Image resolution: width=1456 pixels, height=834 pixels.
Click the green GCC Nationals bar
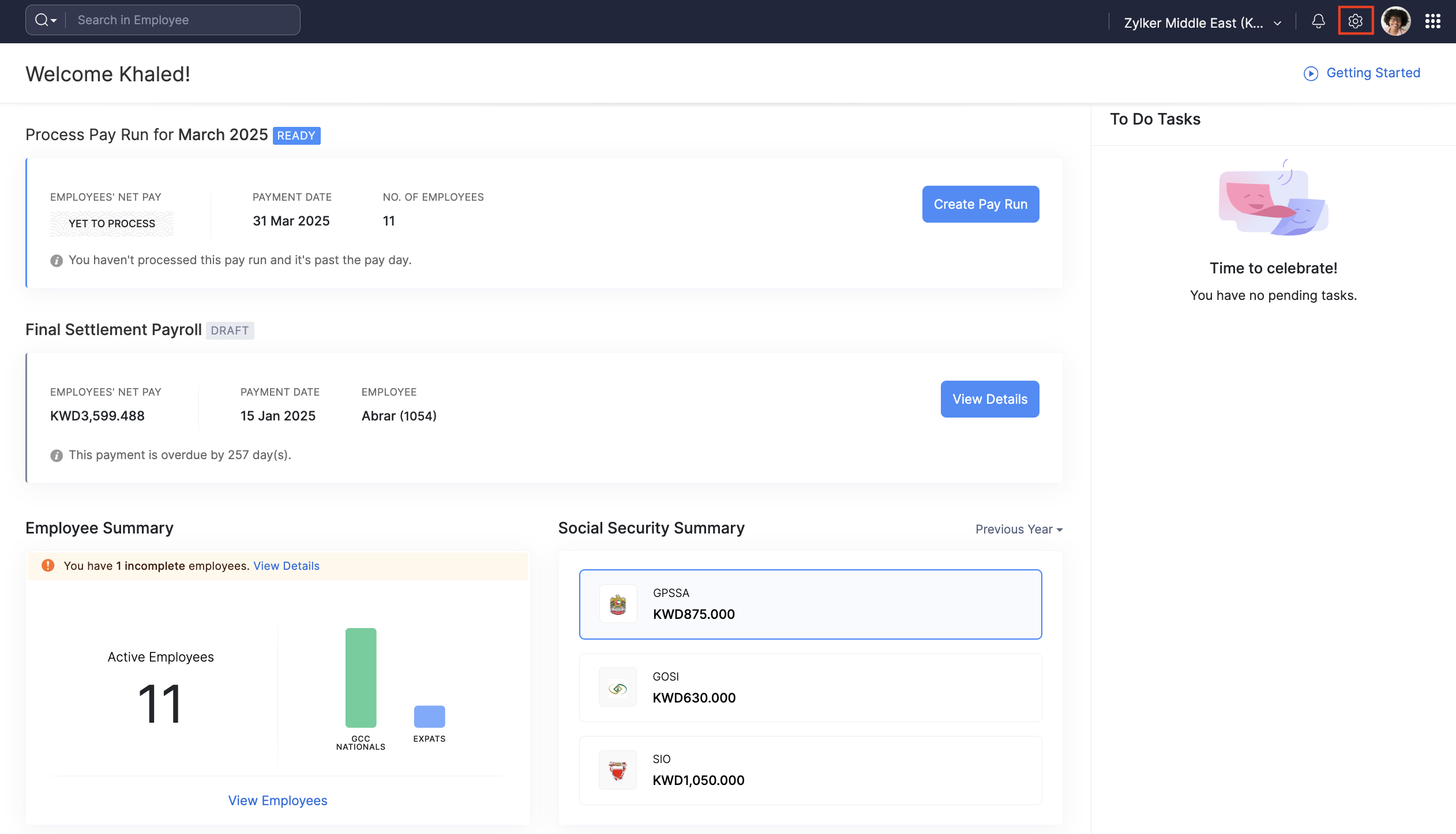pos(361,678)
